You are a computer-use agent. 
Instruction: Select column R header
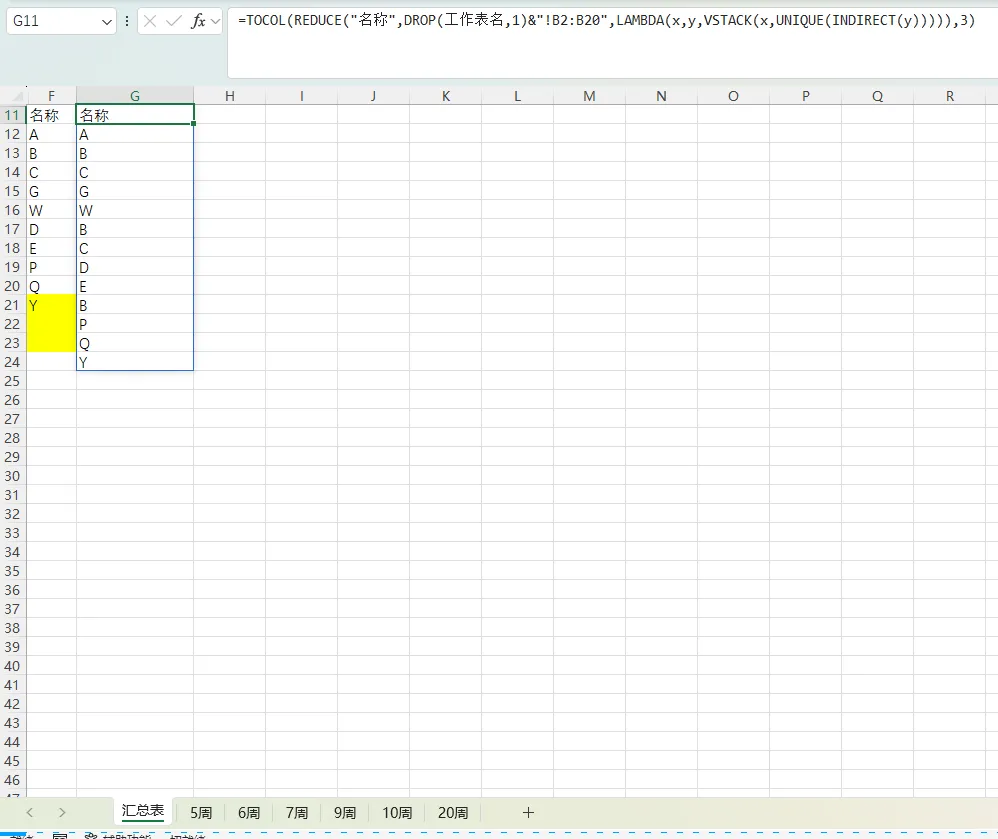pos(950,96)
